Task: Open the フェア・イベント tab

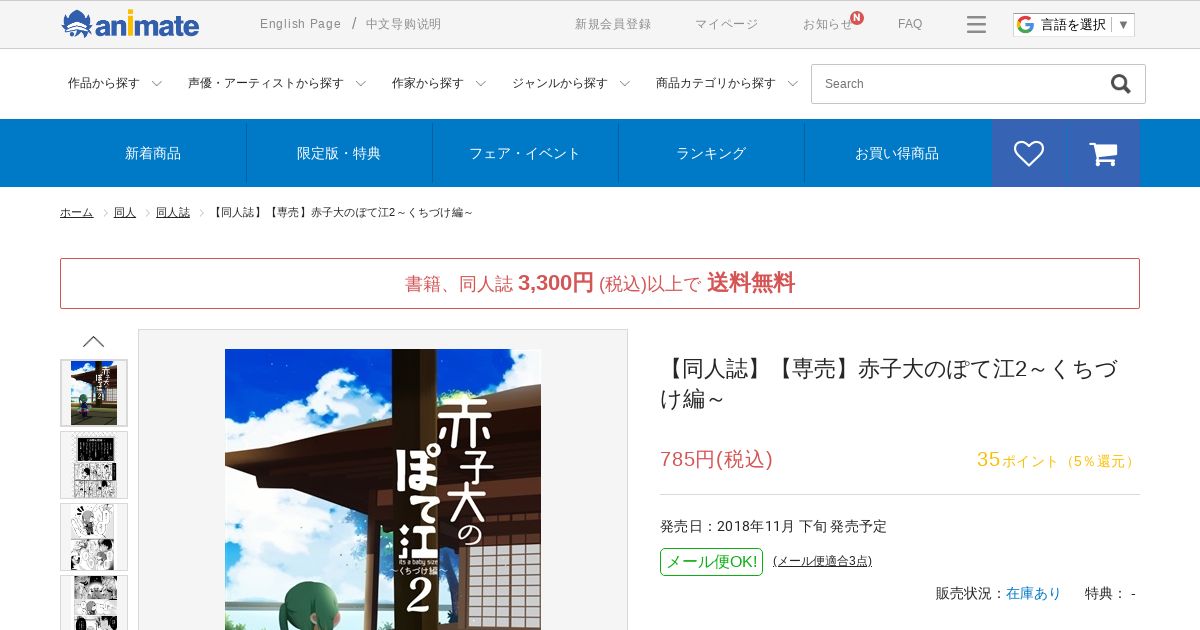Action: click(525, 153)
